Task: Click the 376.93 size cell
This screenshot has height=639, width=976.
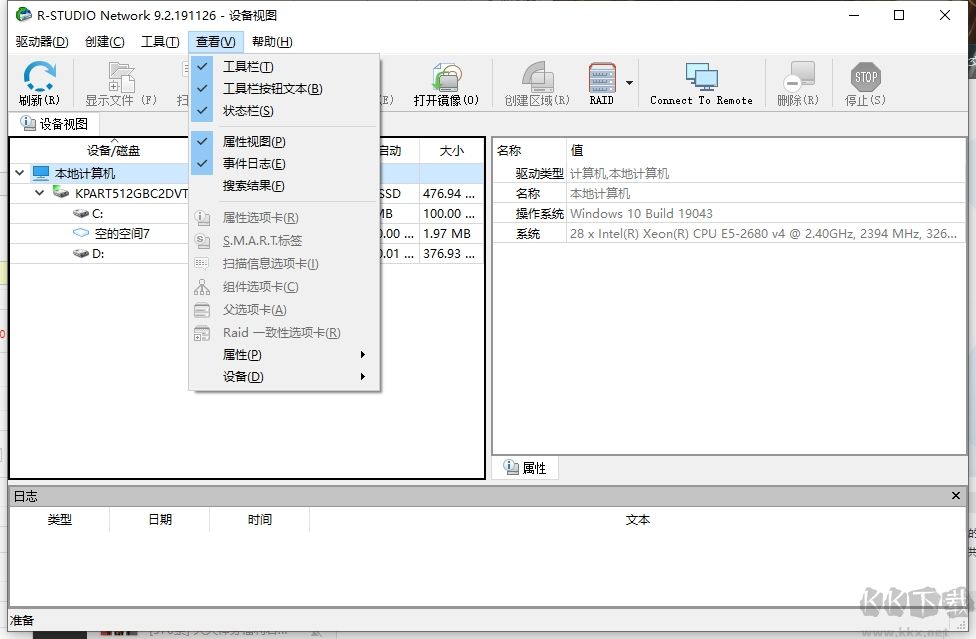Action: [451, 253]
